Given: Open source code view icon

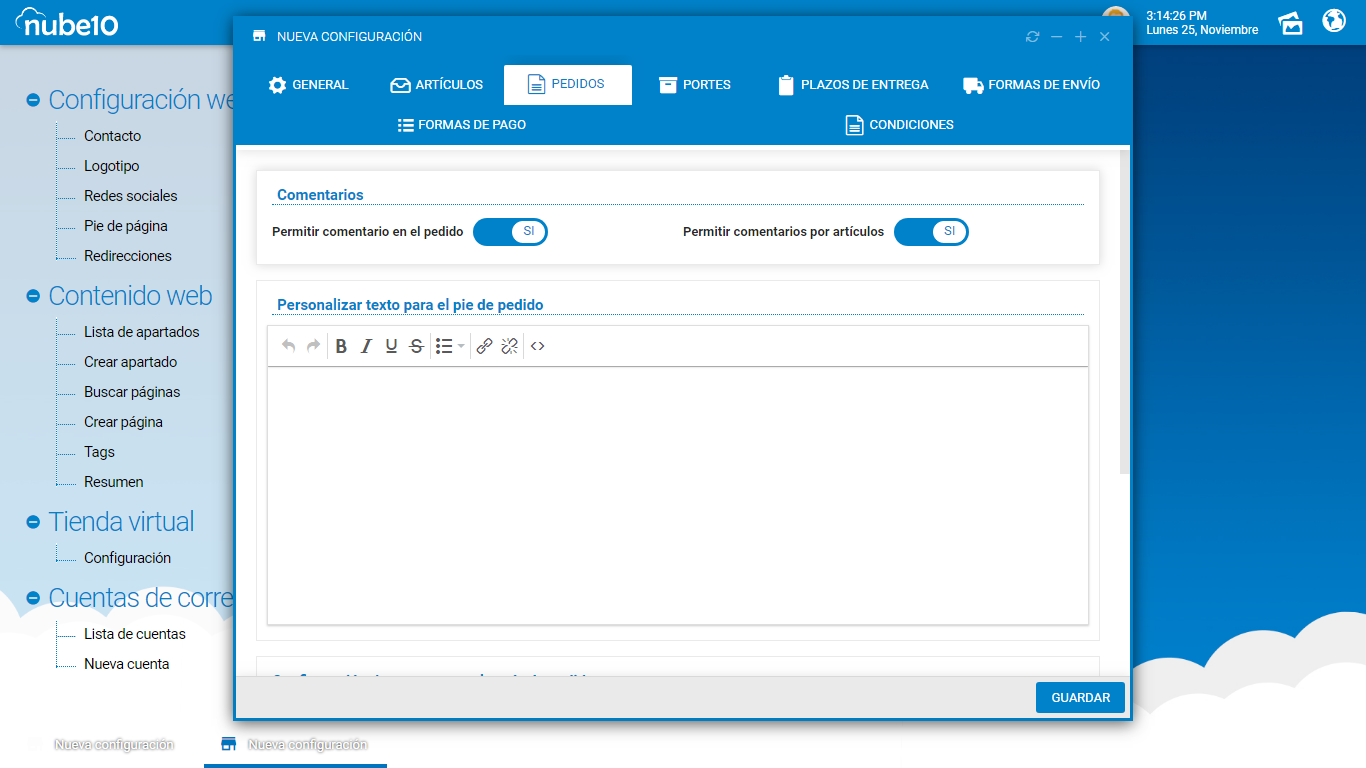Looking at the screenshot, I should (538, 346).
